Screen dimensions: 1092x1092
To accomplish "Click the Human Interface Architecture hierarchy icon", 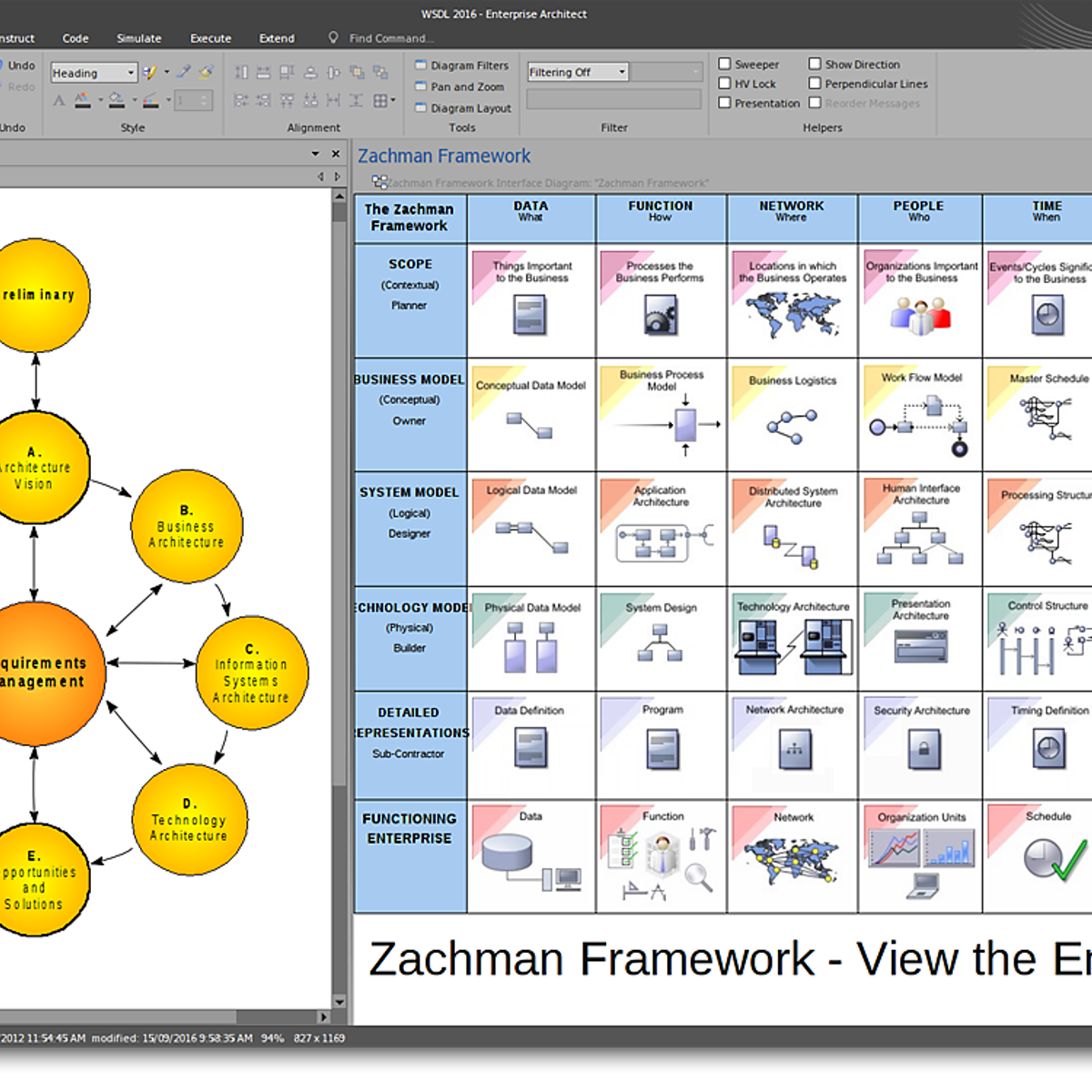I will tap(920, 539).
